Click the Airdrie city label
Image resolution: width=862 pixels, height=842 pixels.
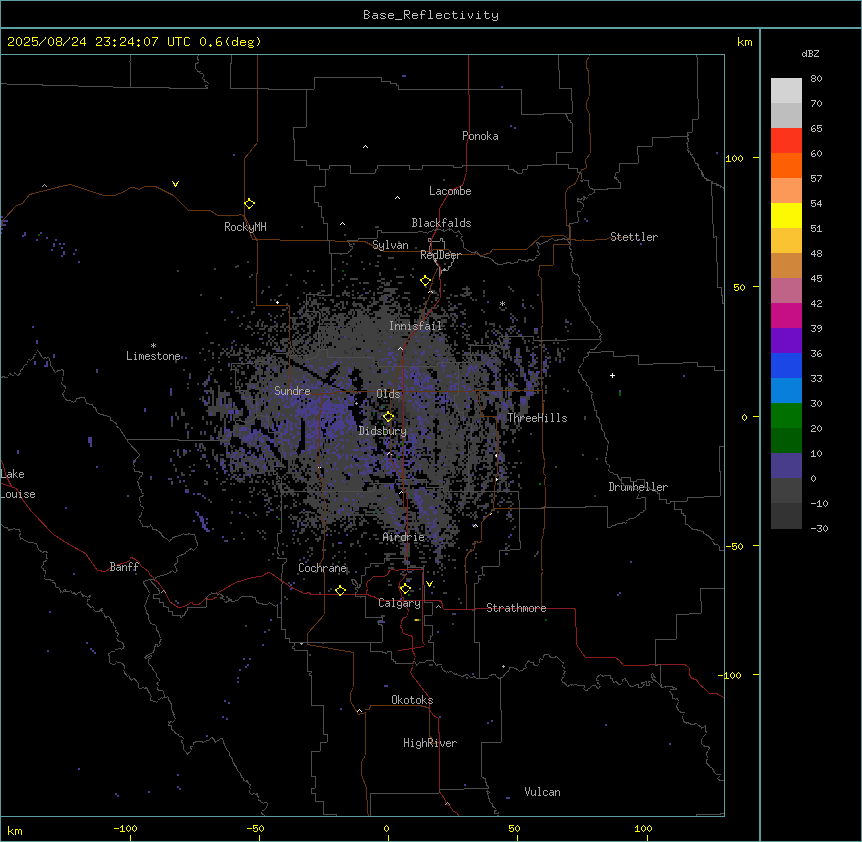(404, 537)
